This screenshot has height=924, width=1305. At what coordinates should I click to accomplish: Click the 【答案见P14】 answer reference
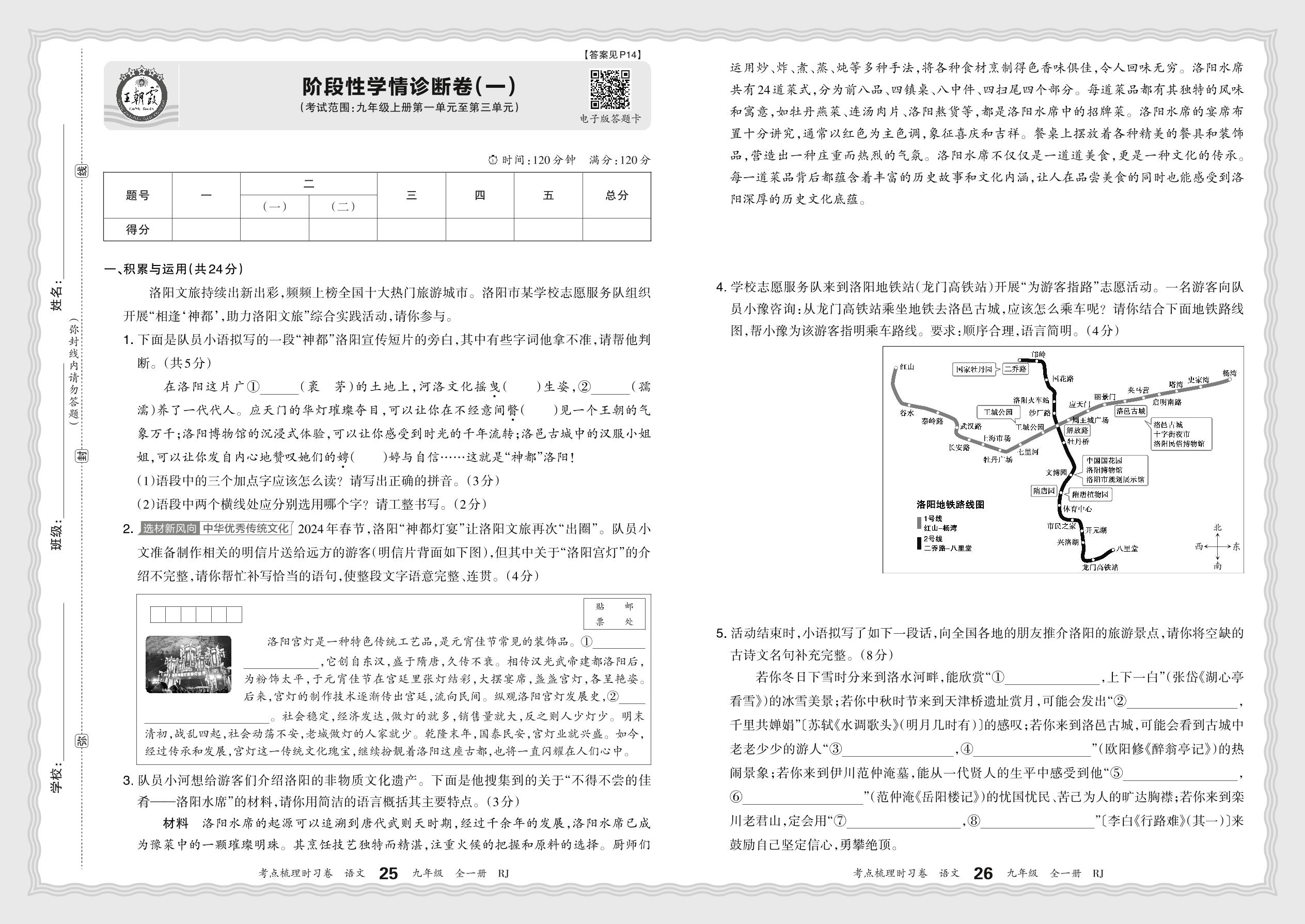[x=612, y=55]
